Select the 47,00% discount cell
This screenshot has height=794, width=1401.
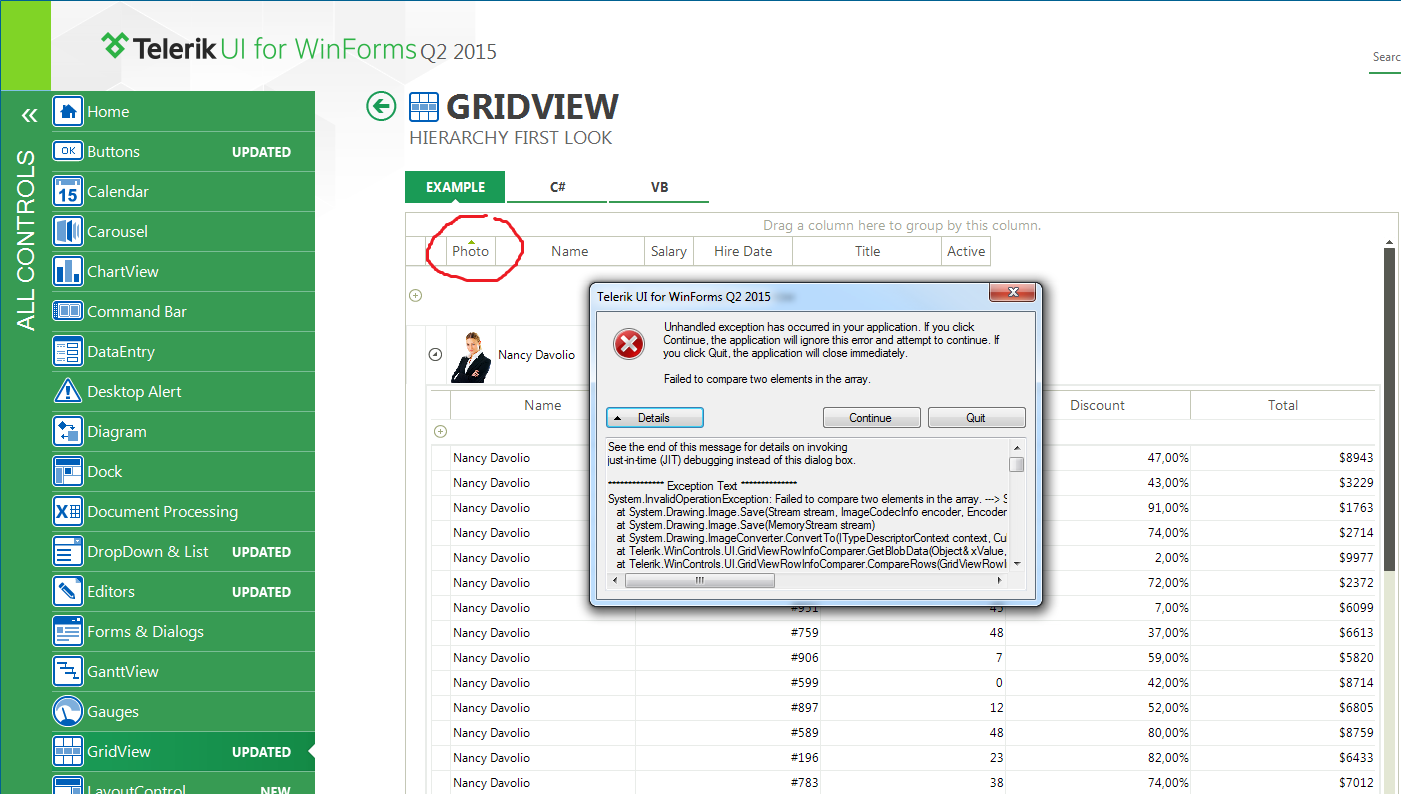[1098, 458]
